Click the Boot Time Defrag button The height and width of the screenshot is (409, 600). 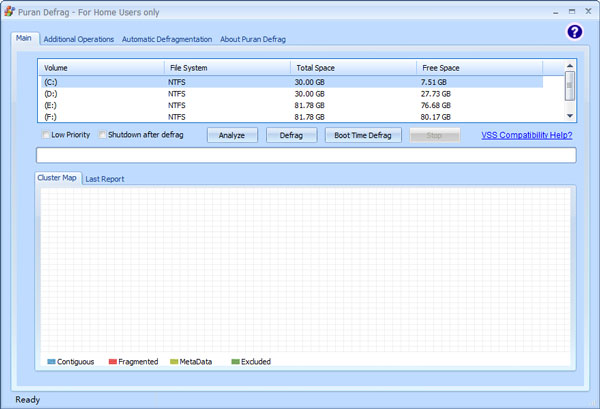363,135
